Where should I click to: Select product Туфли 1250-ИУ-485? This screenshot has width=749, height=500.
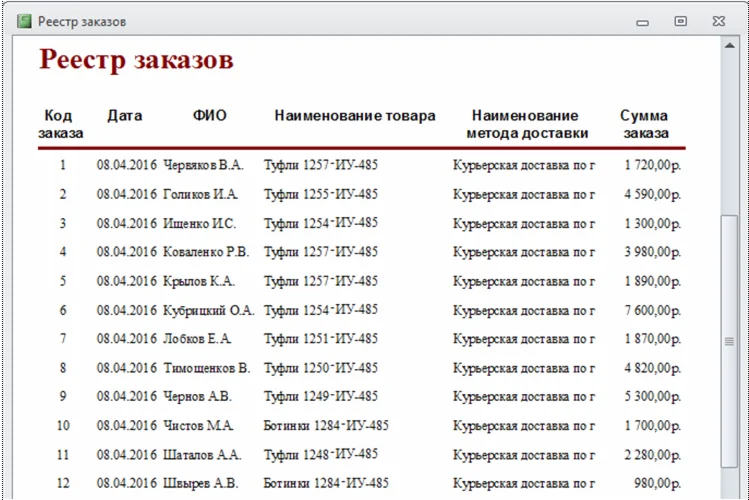321,368
